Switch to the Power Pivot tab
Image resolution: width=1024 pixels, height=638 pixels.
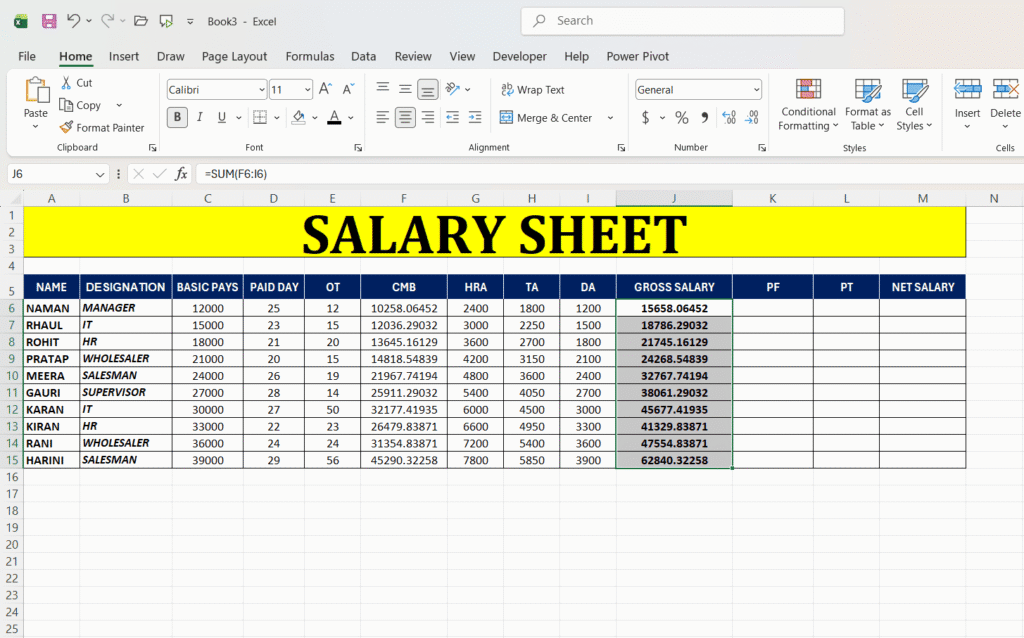[637, 56]
